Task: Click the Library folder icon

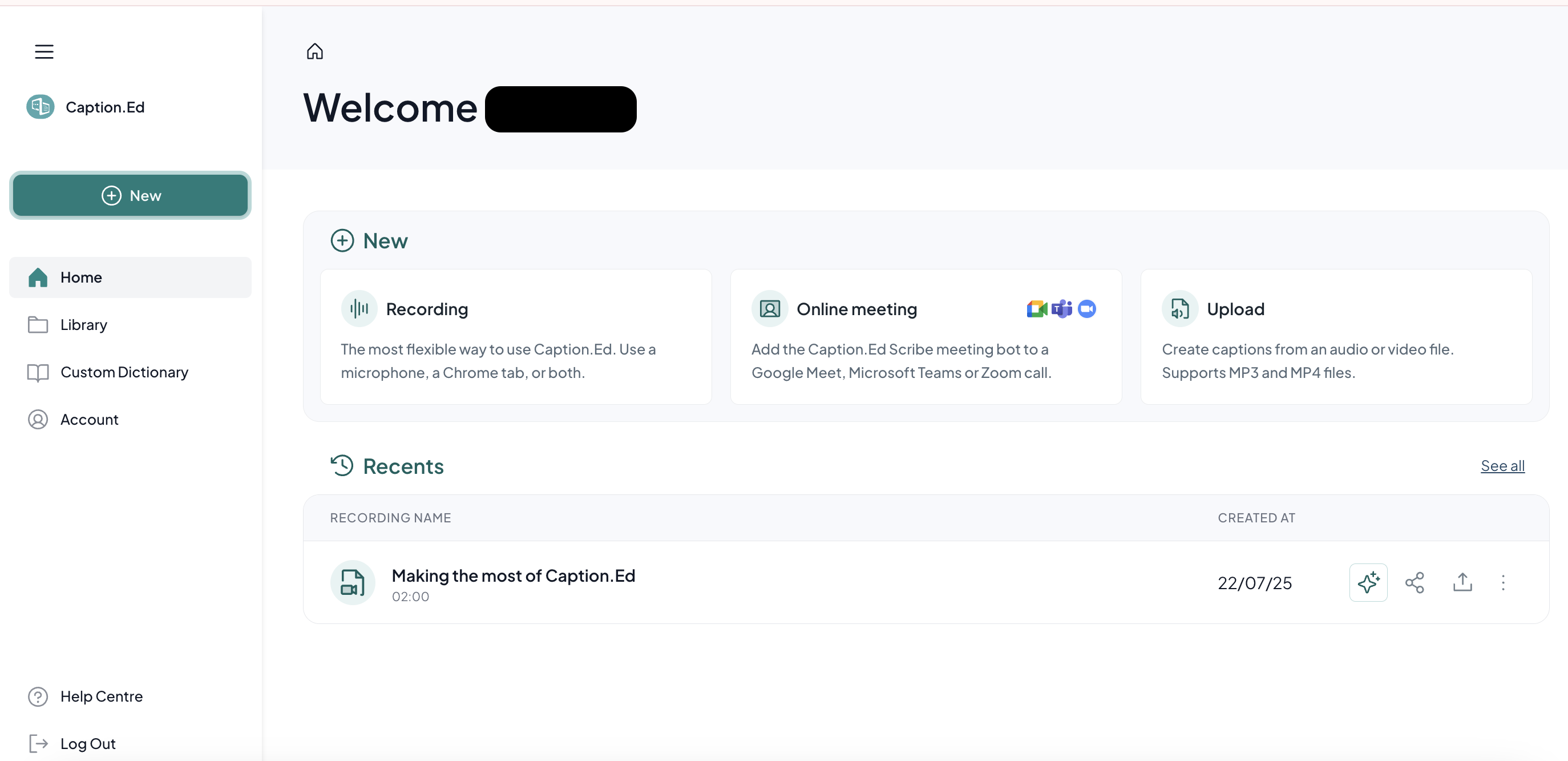Action: [x=38, y=325]
